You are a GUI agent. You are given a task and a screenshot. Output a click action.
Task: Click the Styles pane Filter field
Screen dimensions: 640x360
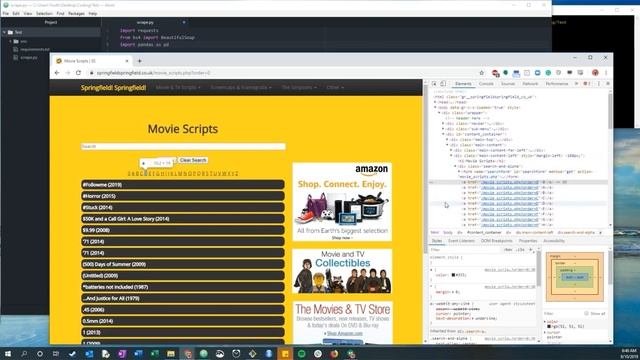(465, 249)
